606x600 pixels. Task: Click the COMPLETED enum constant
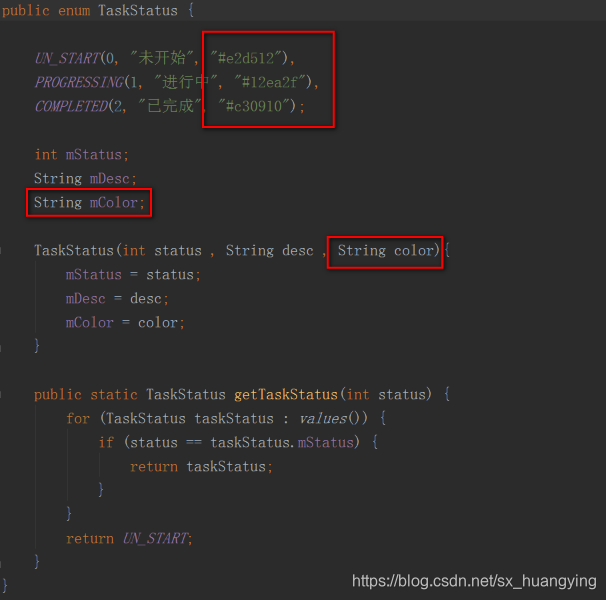click(71, 106)
